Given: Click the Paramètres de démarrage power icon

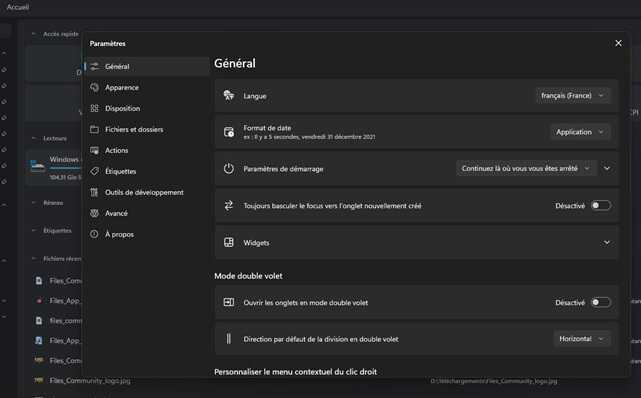Looking at the screenshot, I should [229, 168].
